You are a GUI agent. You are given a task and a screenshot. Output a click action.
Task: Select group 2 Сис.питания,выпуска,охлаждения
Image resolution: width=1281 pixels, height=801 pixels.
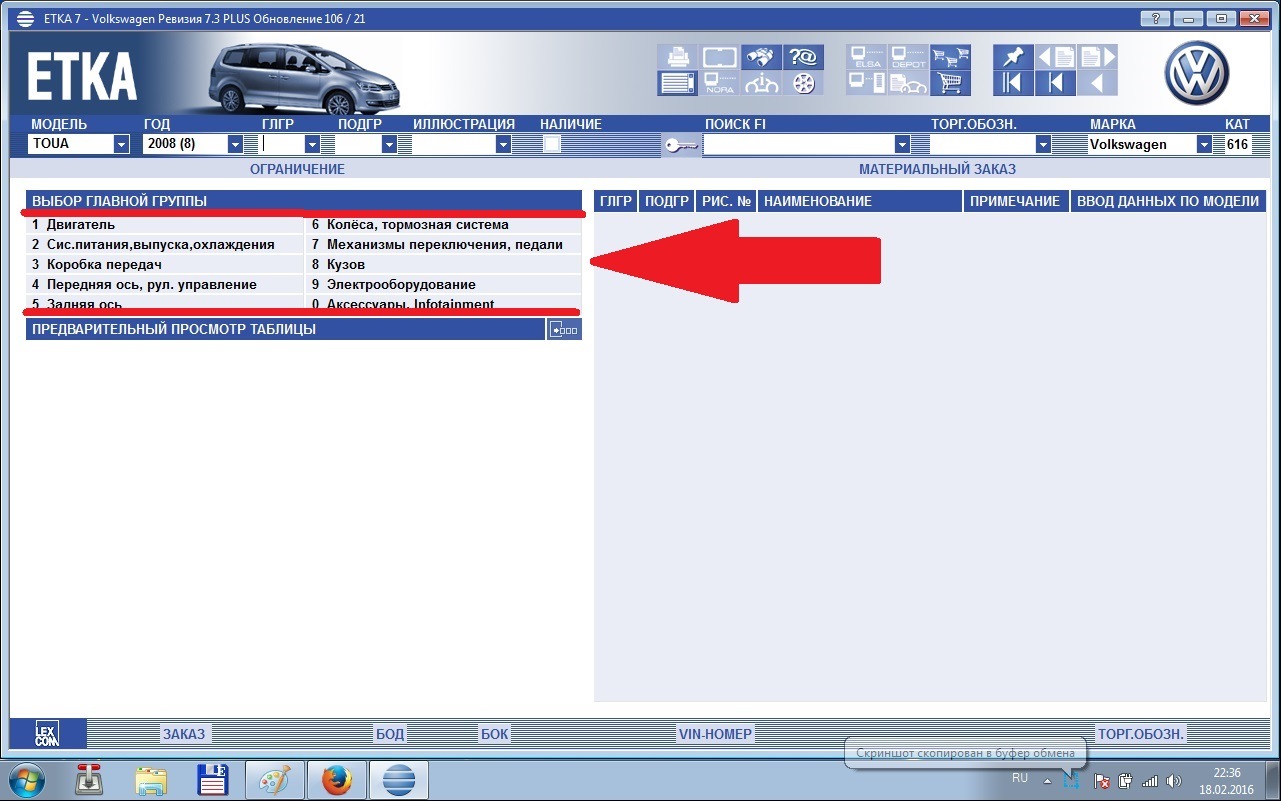pos(165,245)
